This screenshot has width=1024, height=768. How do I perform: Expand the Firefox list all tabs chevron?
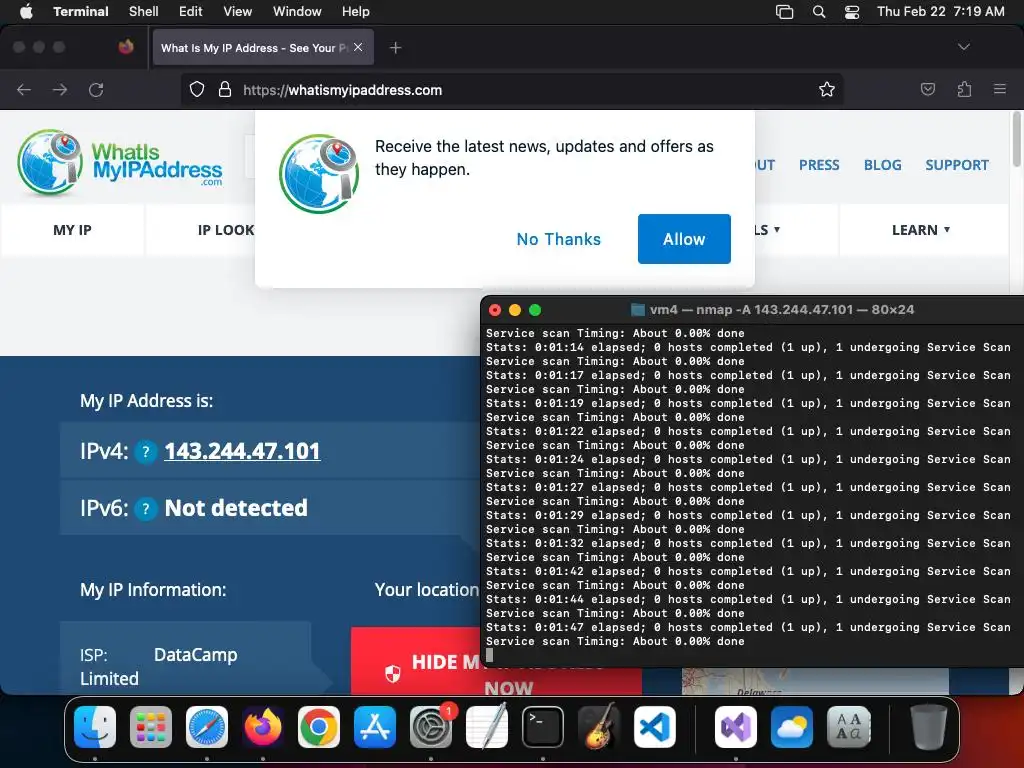click(963, 47)
